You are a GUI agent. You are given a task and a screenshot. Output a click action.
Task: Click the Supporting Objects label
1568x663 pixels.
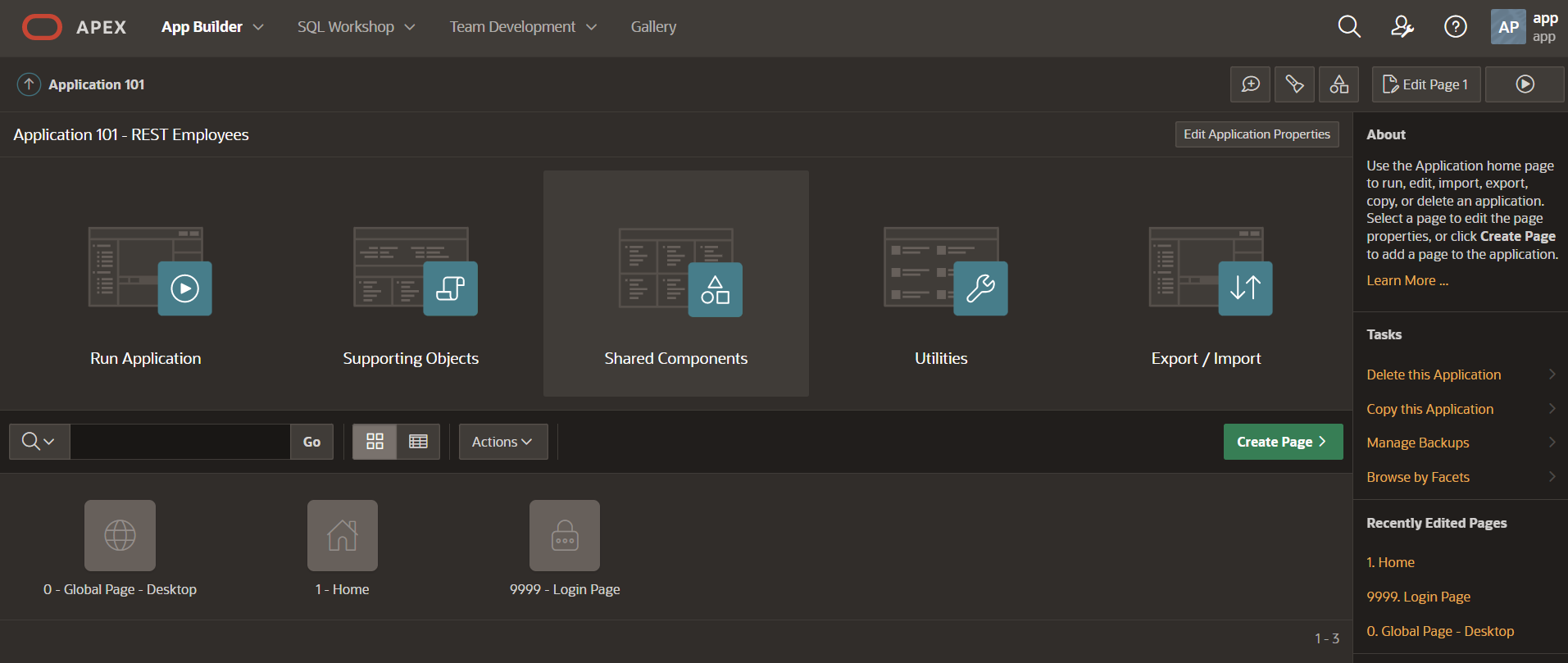click(411, 358)
